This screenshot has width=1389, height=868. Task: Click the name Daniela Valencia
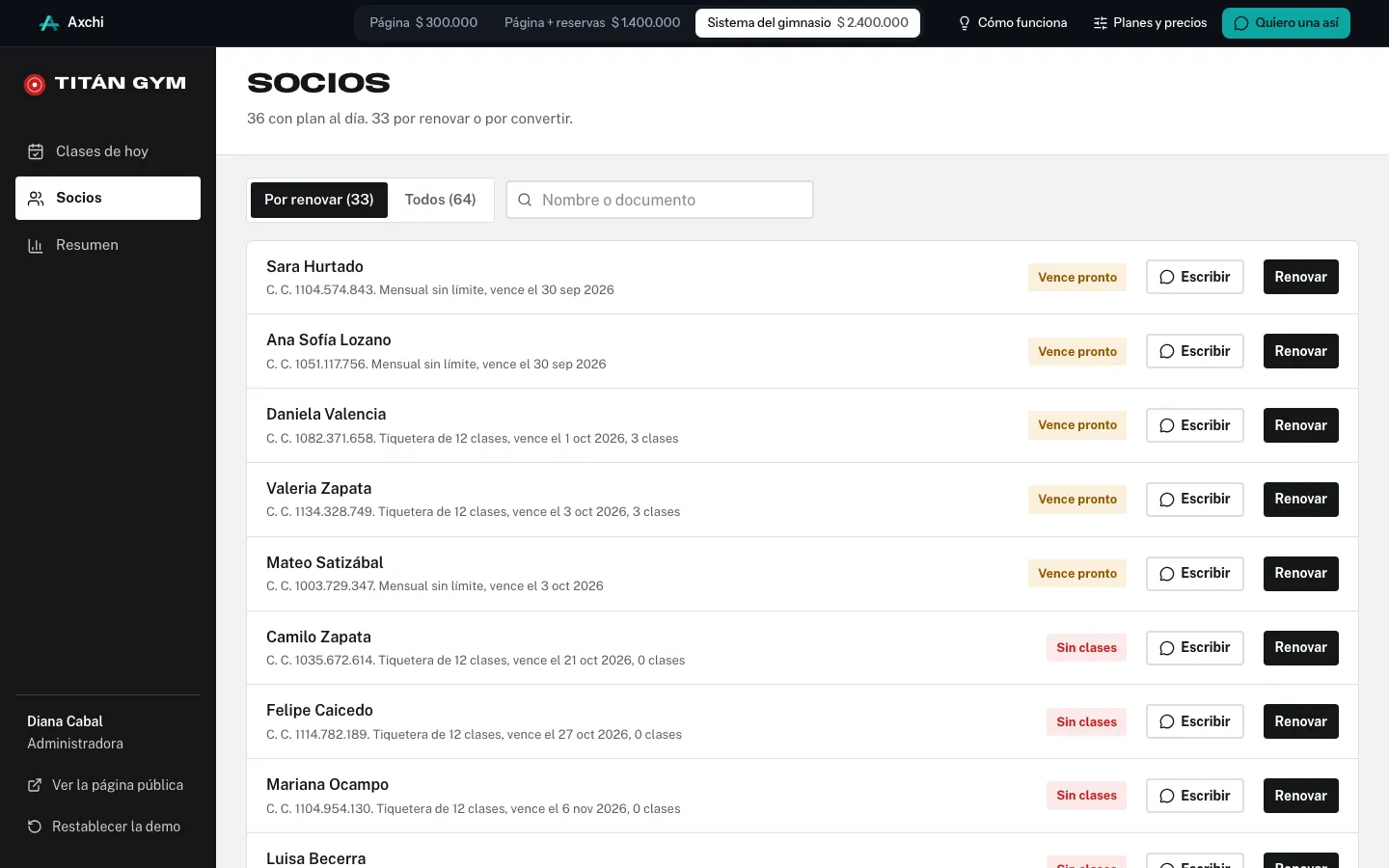[326, 414]
